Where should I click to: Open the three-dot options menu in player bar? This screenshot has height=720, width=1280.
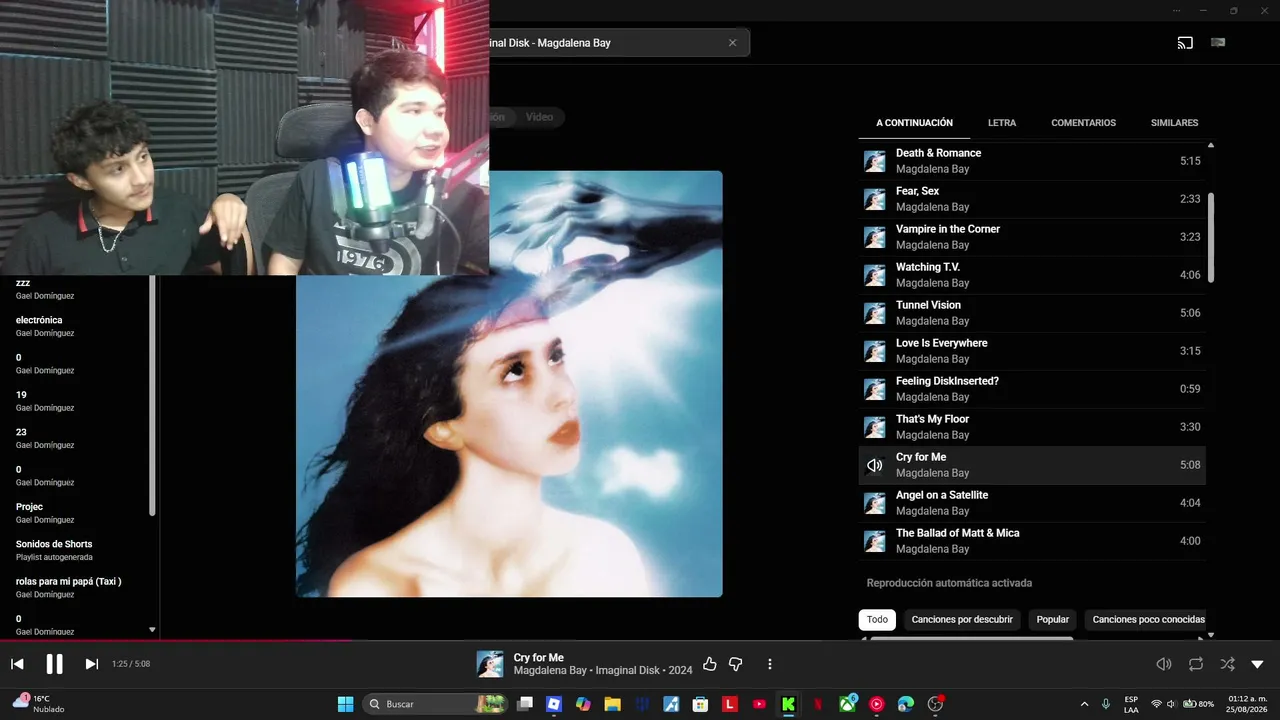(x=769, y=664)
